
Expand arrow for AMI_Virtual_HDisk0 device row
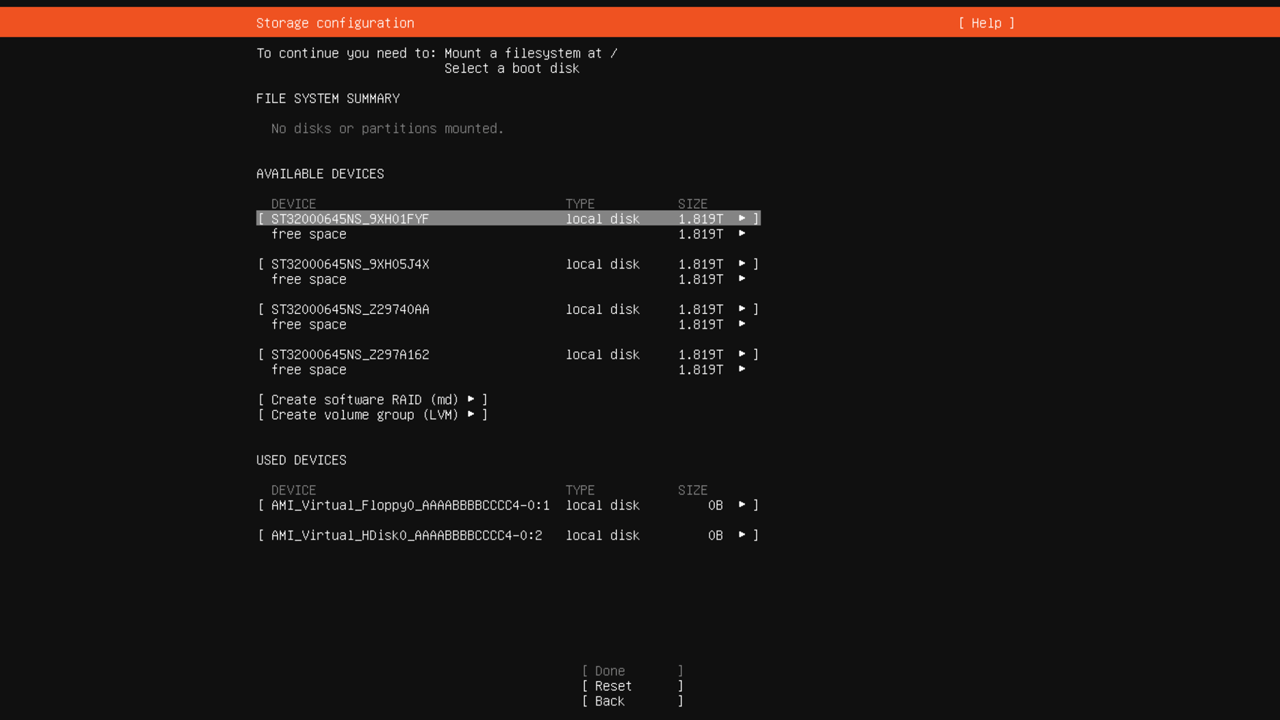[x=742, y=535]
